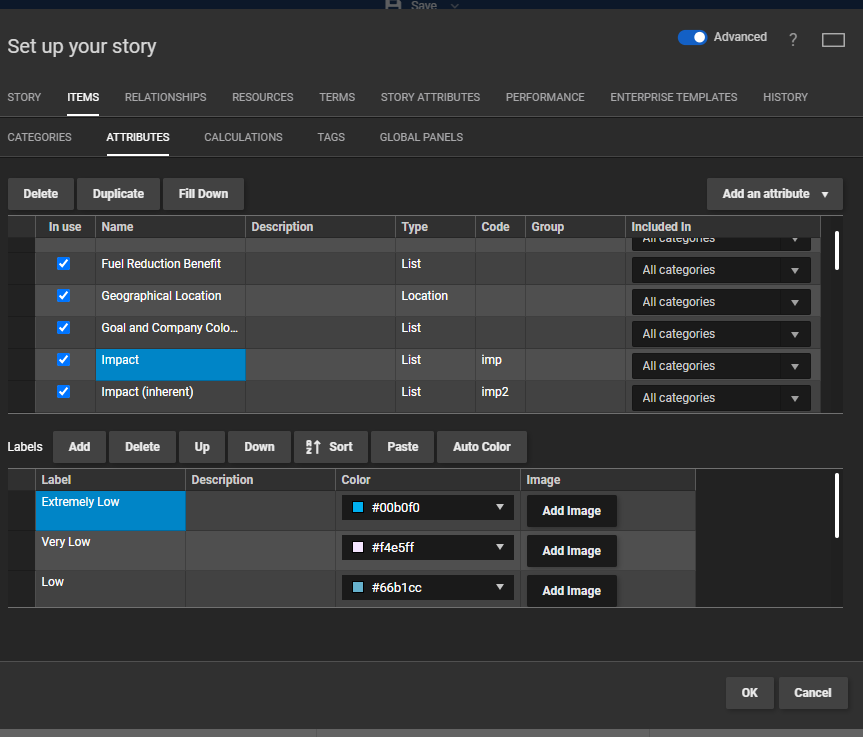
Task: Open the STORY ATTRIBUTES tab
Action: tap(430, 97)
